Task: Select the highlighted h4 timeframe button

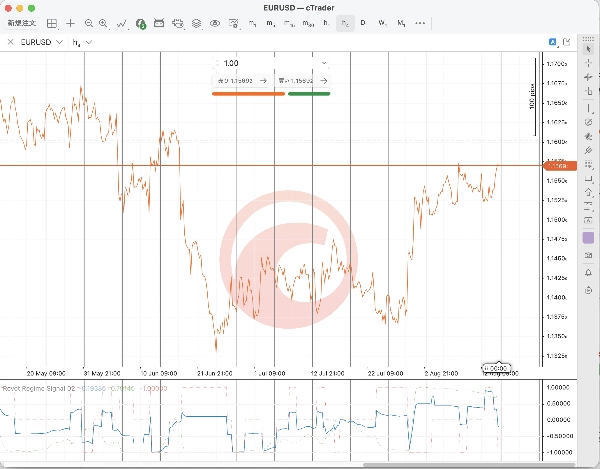Action: pyautogui.click(x=345, y=23)
